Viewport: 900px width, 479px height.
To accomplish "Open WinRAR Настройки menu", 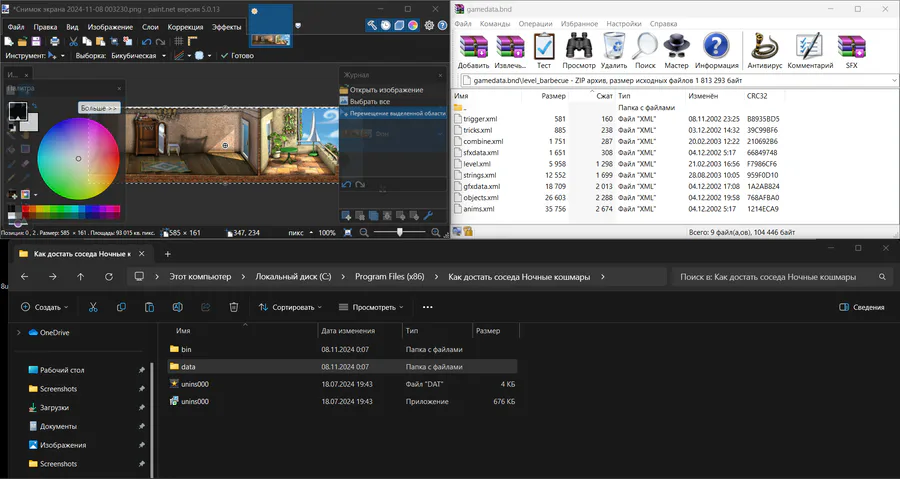I will (x=624, y=24).
